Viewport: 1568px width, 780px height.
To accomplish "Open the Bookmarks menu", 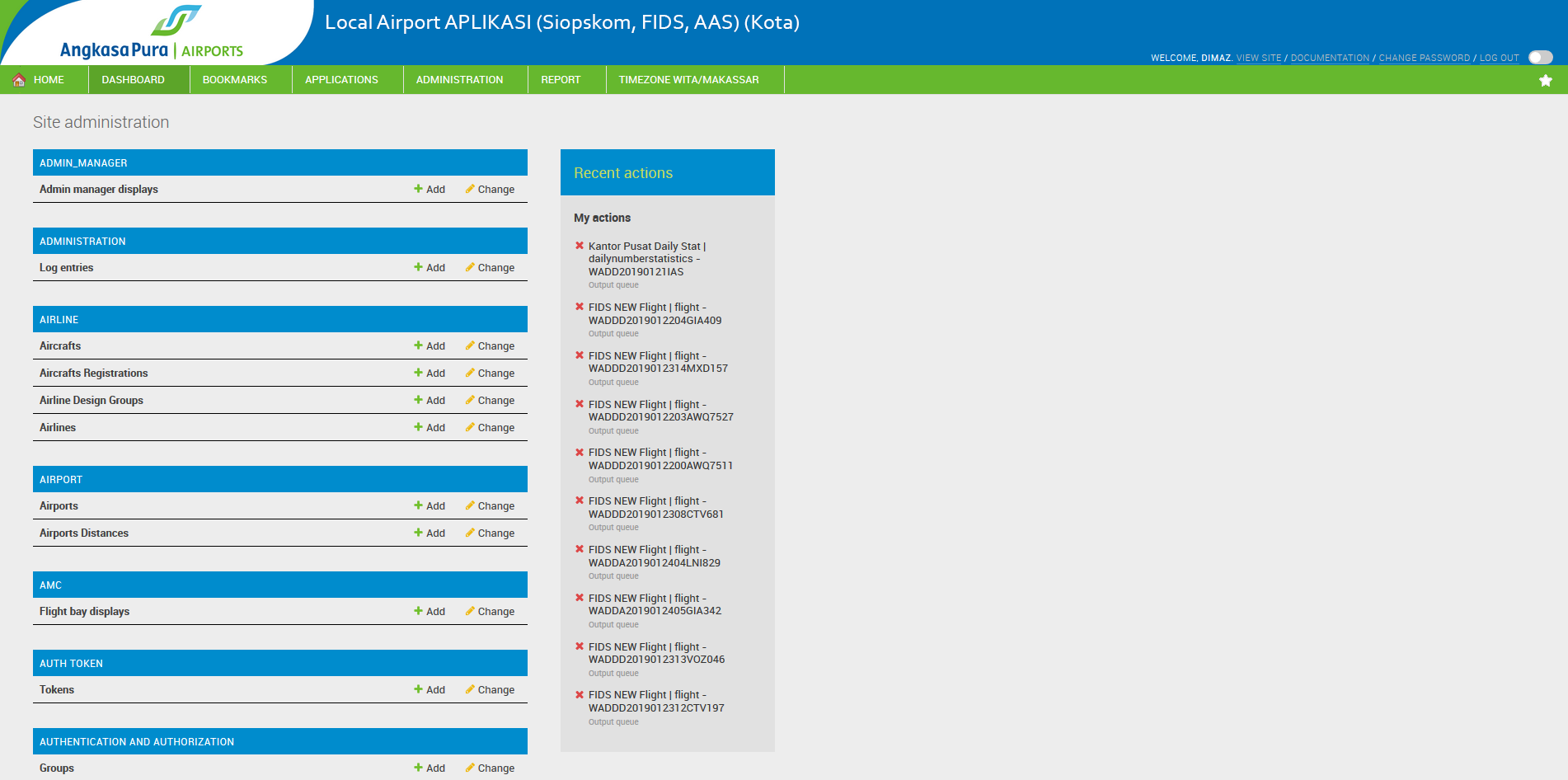I will tap(235, 80).
